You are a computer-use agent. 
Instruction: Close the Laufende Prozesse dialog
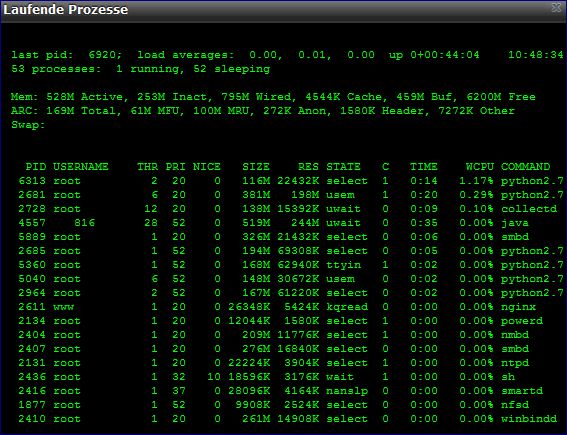click(x=557, y=8)
